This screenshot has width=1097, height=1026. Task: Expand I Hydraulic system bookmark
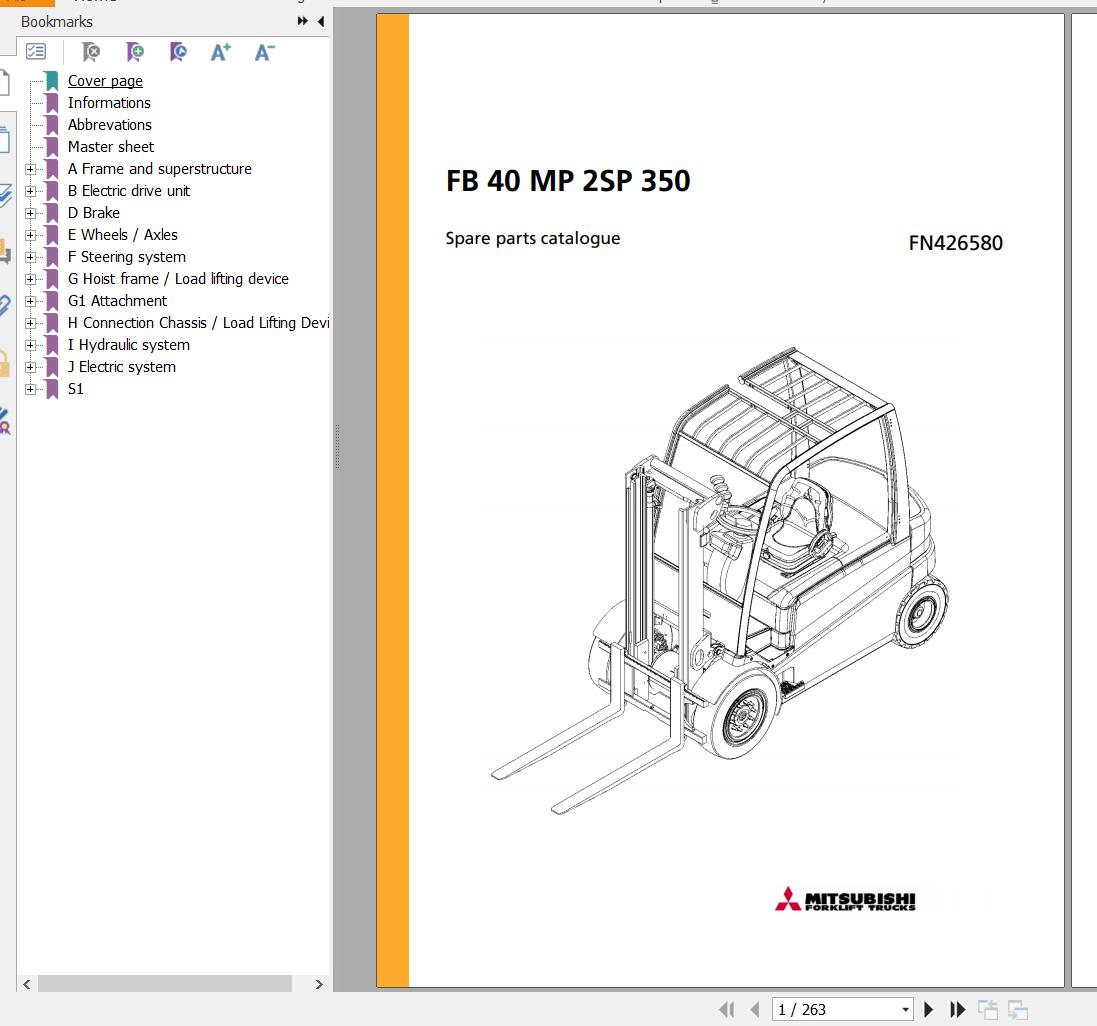click(x=30, y=345)
